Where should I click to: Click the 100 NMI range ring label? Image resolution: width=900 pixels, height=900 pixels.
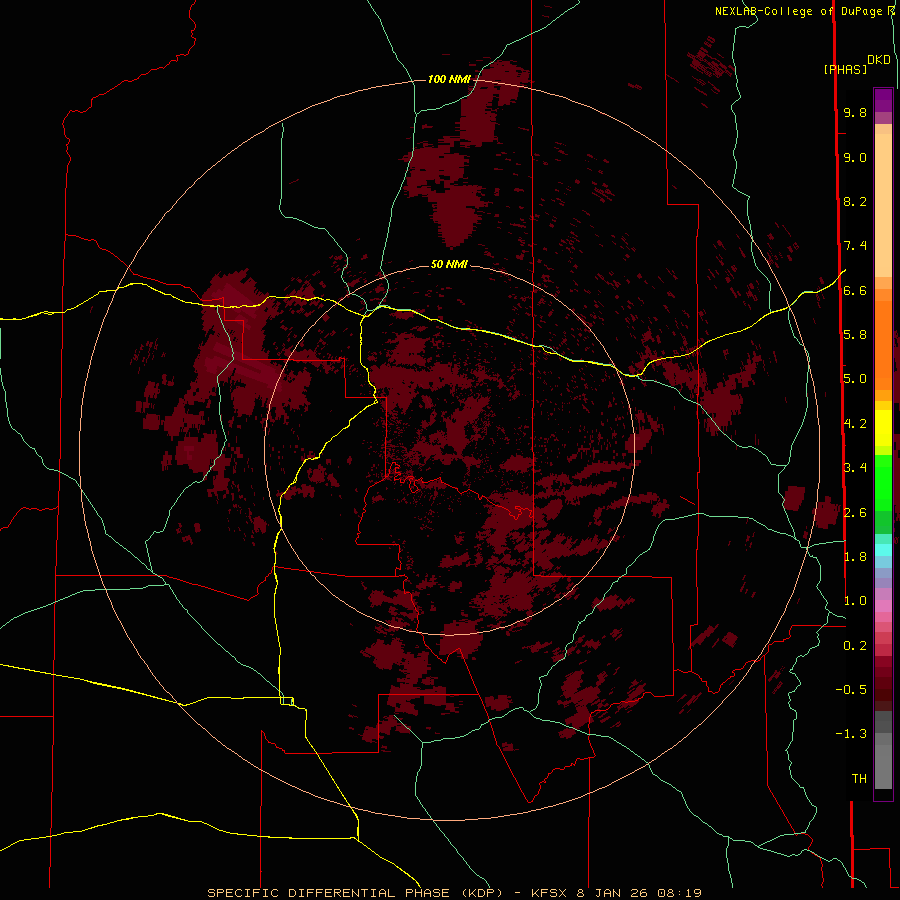coord(449,79)
